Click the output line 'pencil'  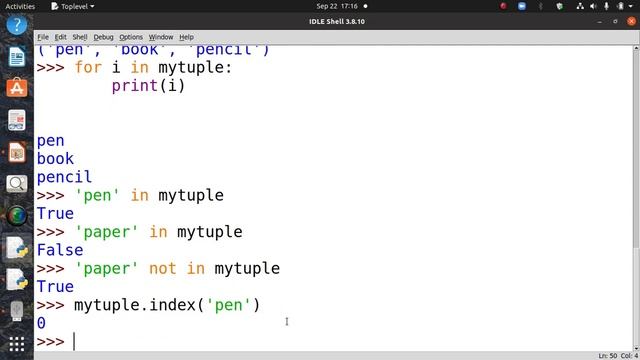pos(64,177)
